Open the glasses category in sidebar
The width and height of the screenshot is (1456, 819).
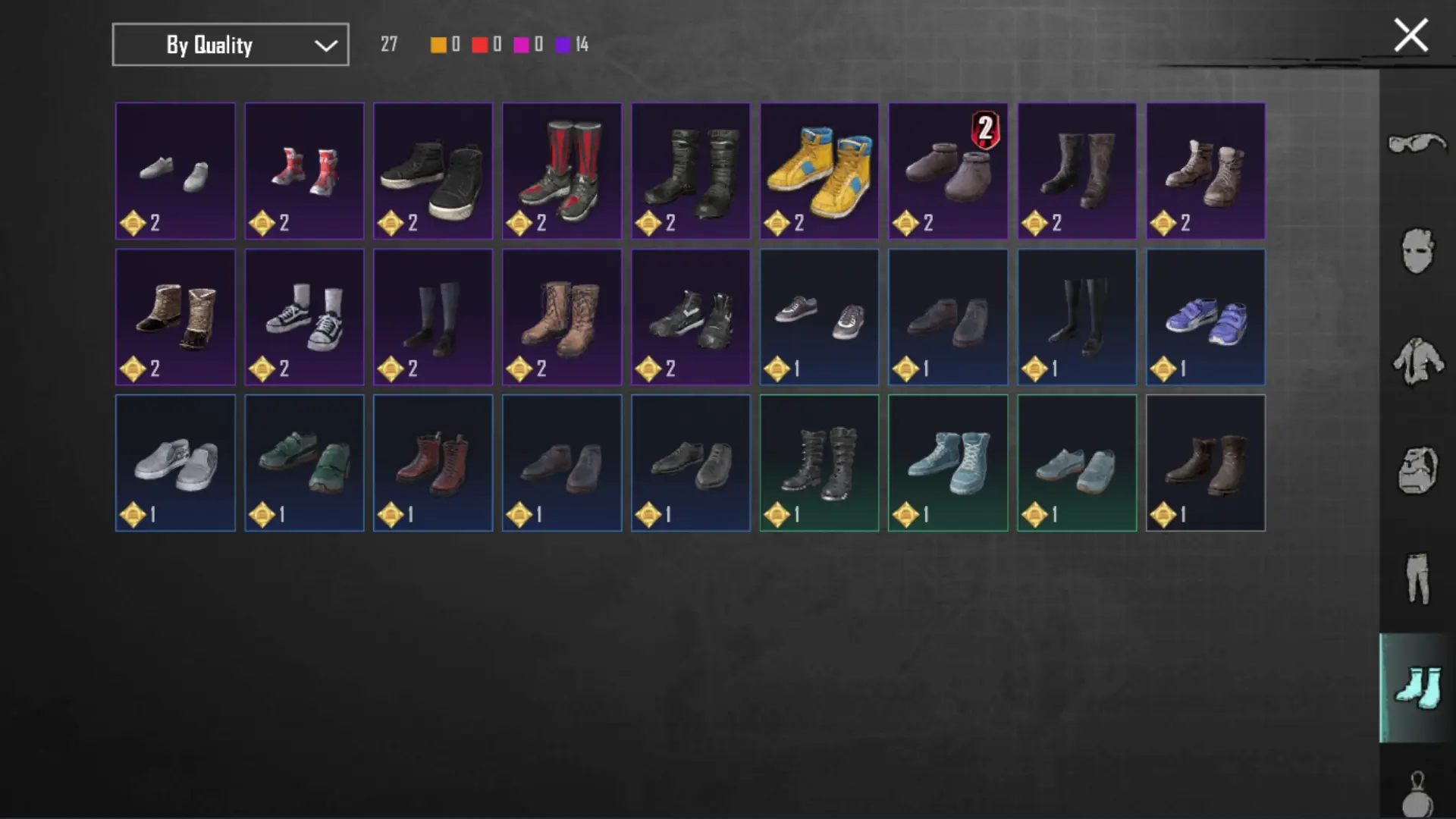[1417, 143]
